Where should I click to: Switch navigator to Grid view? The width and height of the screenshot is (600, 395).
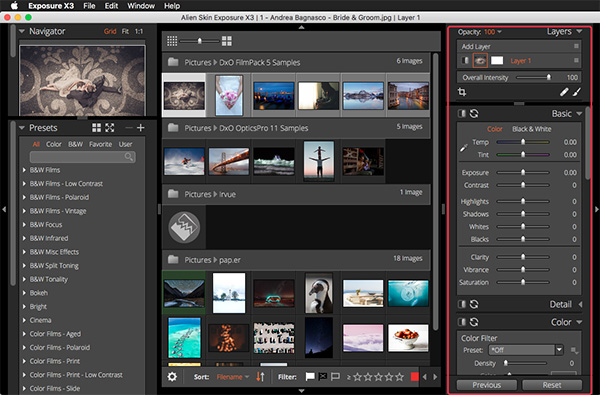[x=110, y=31]
